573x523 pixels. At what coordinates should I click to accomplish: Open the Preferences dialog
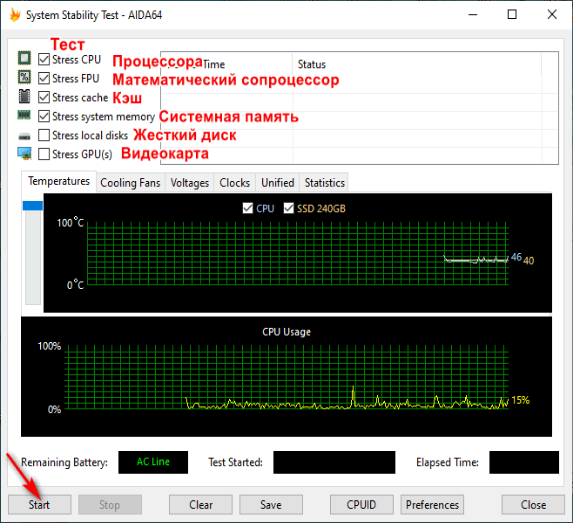[432, 505]
